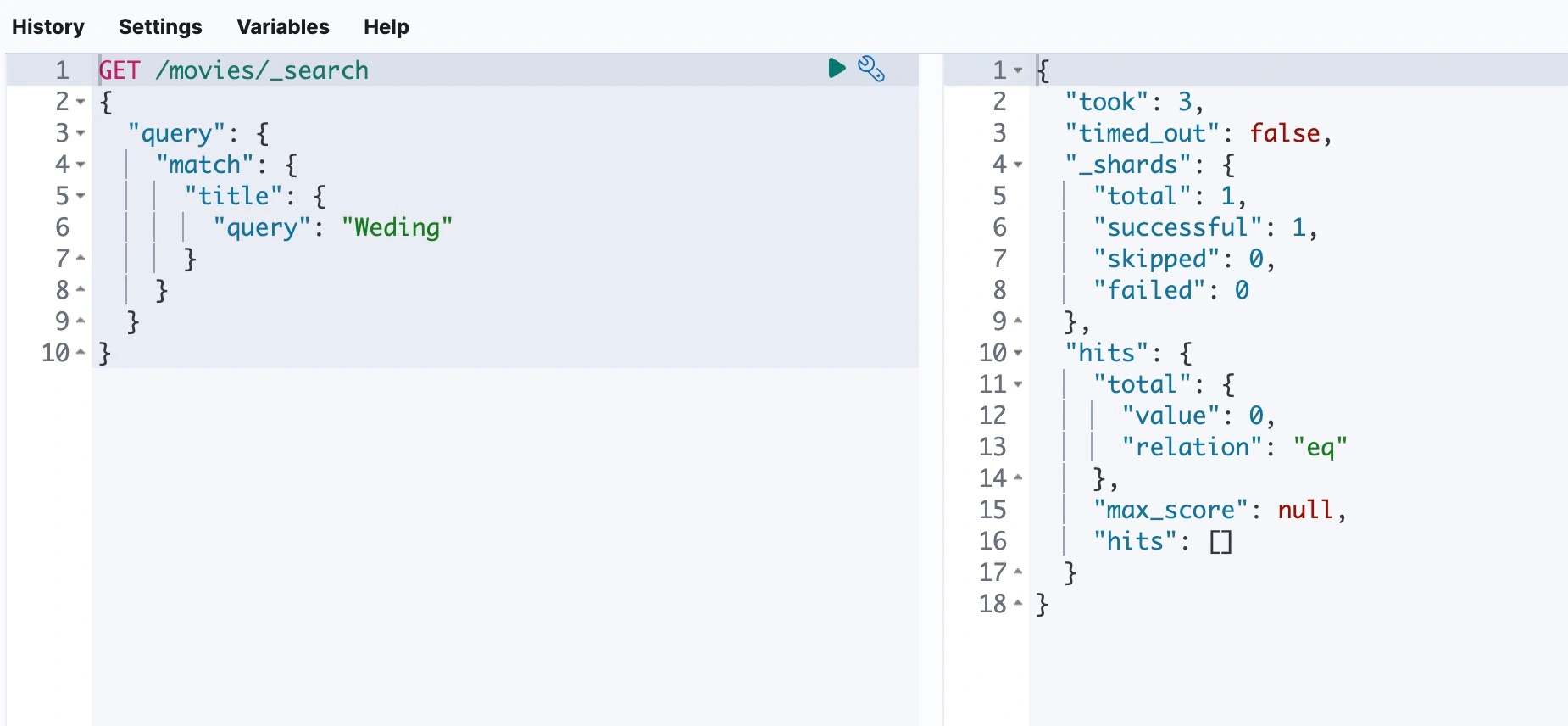Click the /movies/_search endpoint text
This screenshot has width=1568, height=726.
262,70
